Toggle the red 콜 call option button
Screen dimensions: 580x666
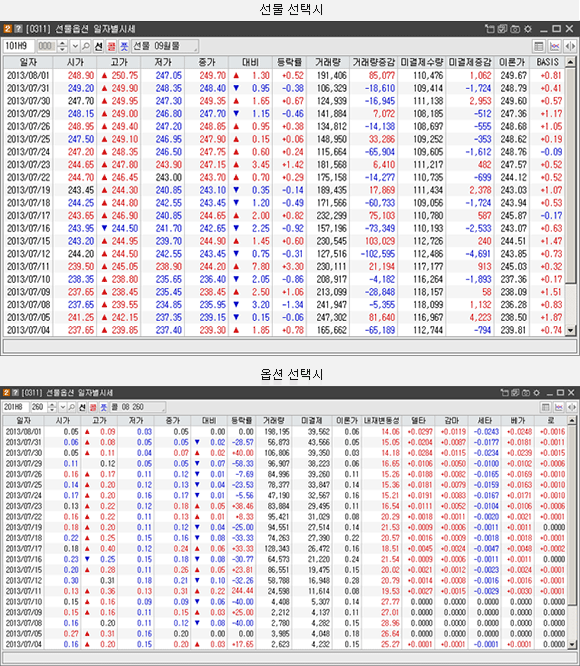click(111, 46)
